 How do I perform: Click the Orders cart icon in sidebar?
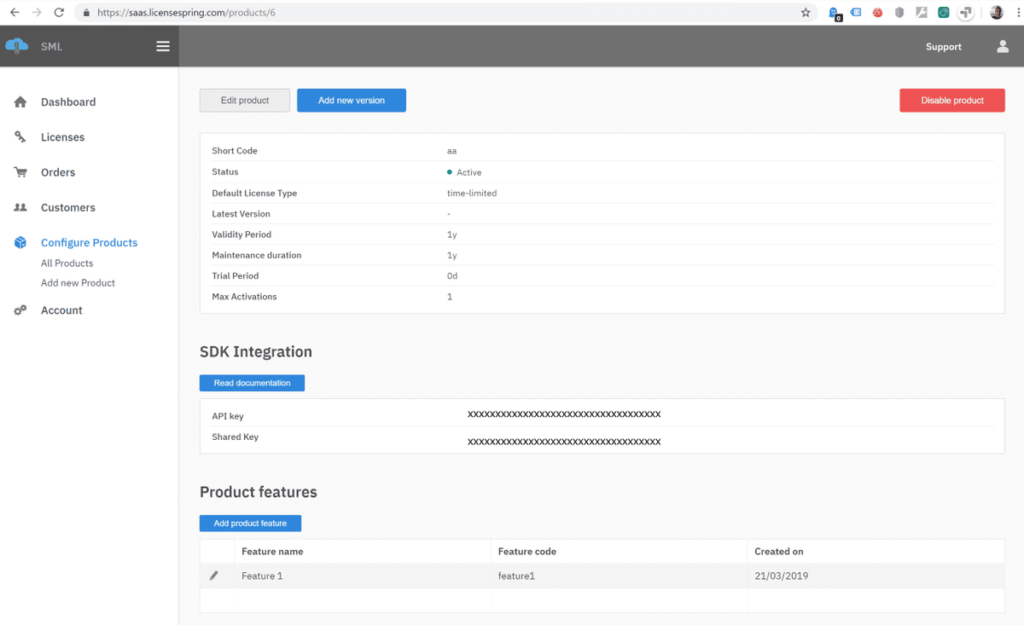20,172
